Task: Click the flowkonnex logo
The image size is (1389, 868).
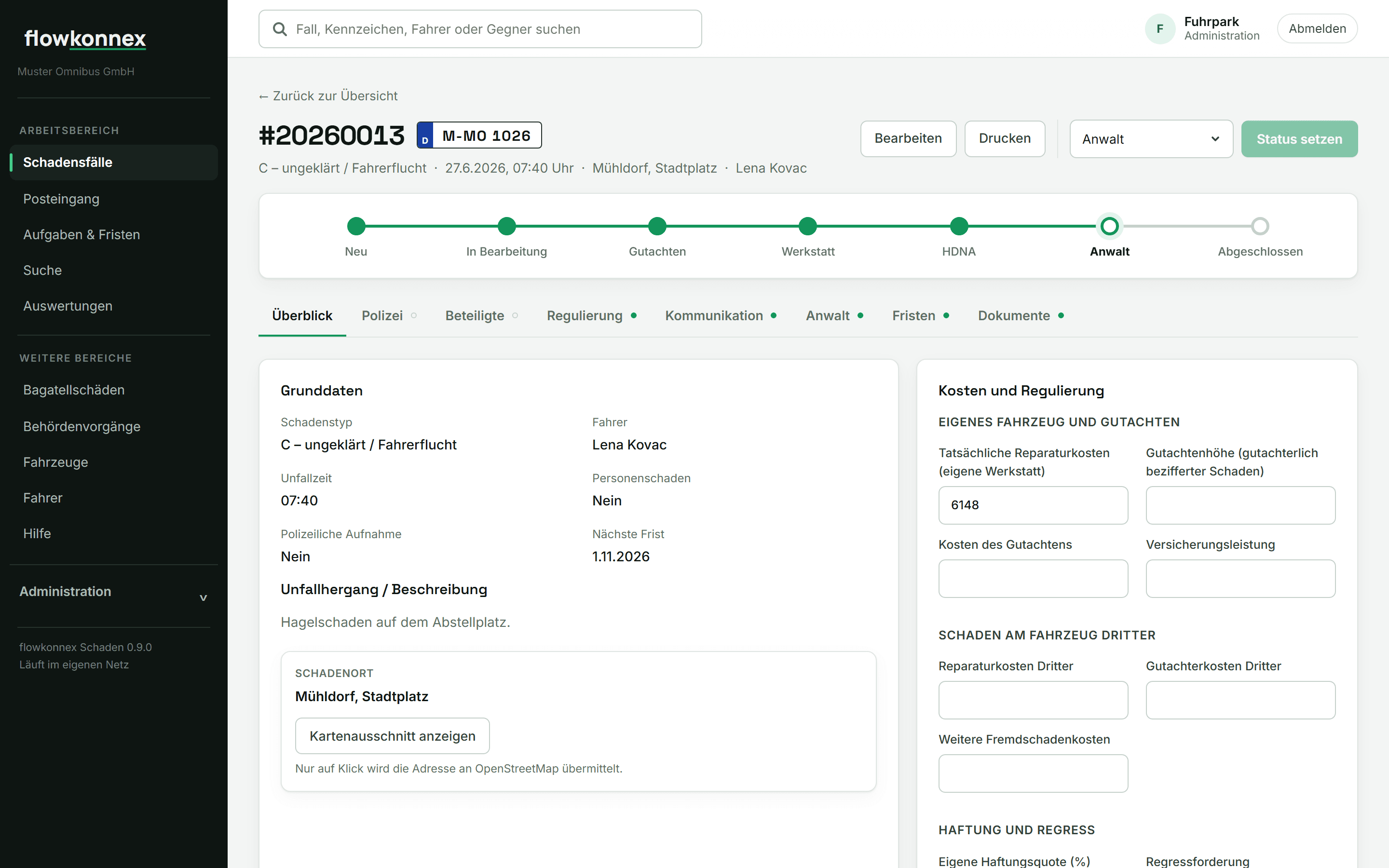Action: (x=85, y=39)
